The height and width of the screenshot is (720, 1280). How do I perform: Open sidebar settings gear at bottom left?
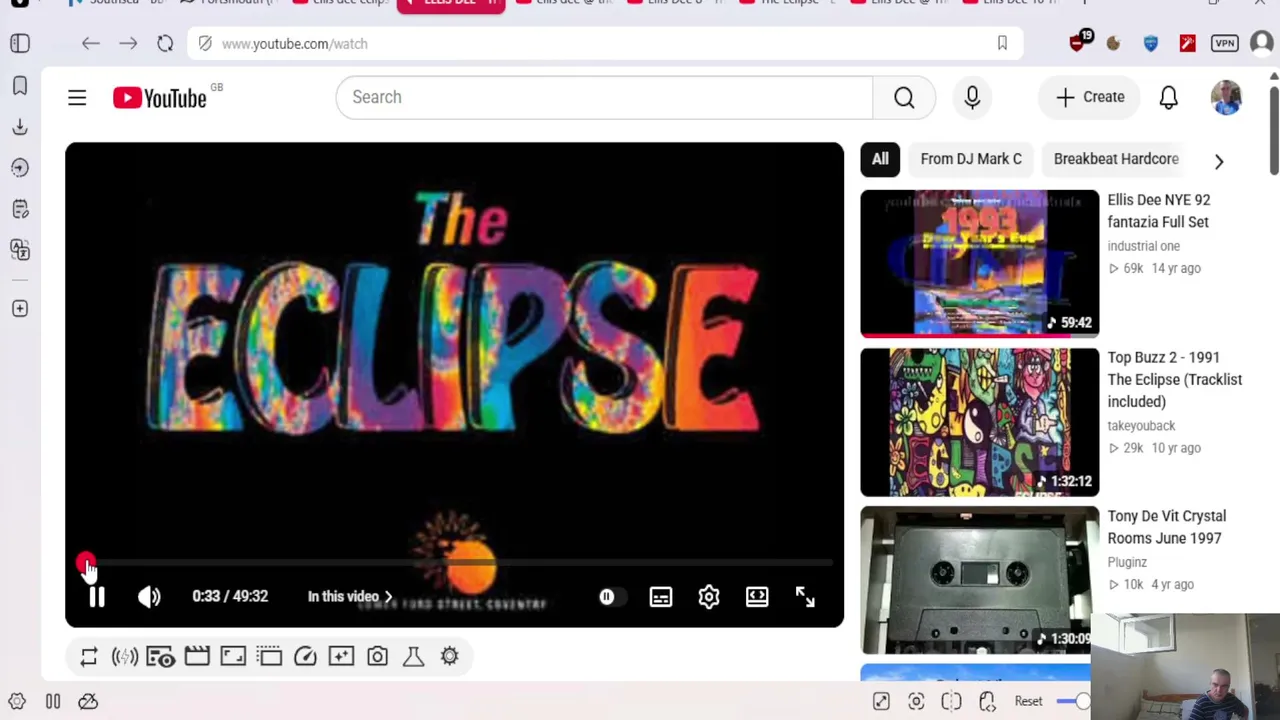pos(17,702)
